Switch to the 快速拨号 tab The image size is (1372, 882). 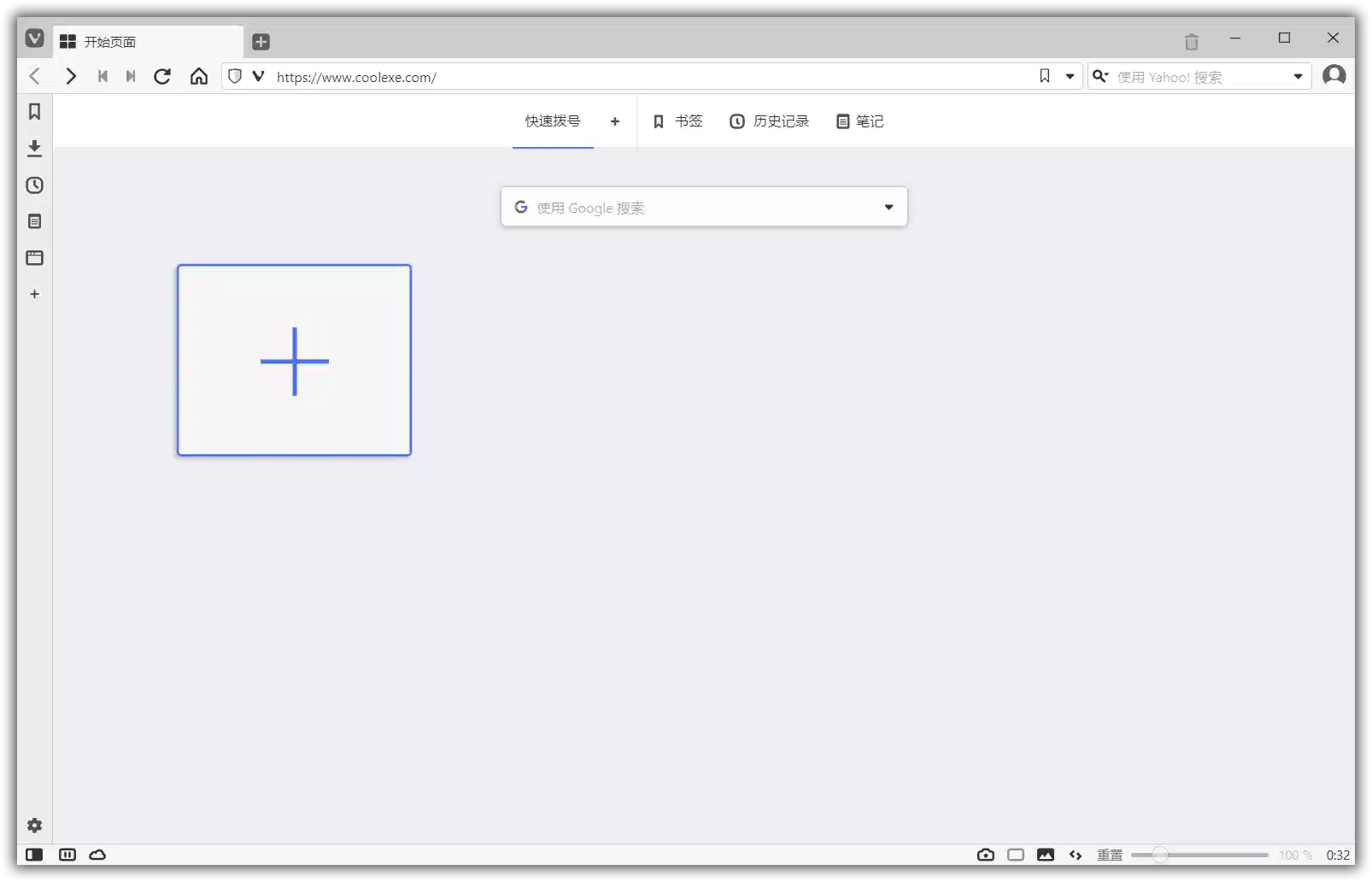coord(553,121)
